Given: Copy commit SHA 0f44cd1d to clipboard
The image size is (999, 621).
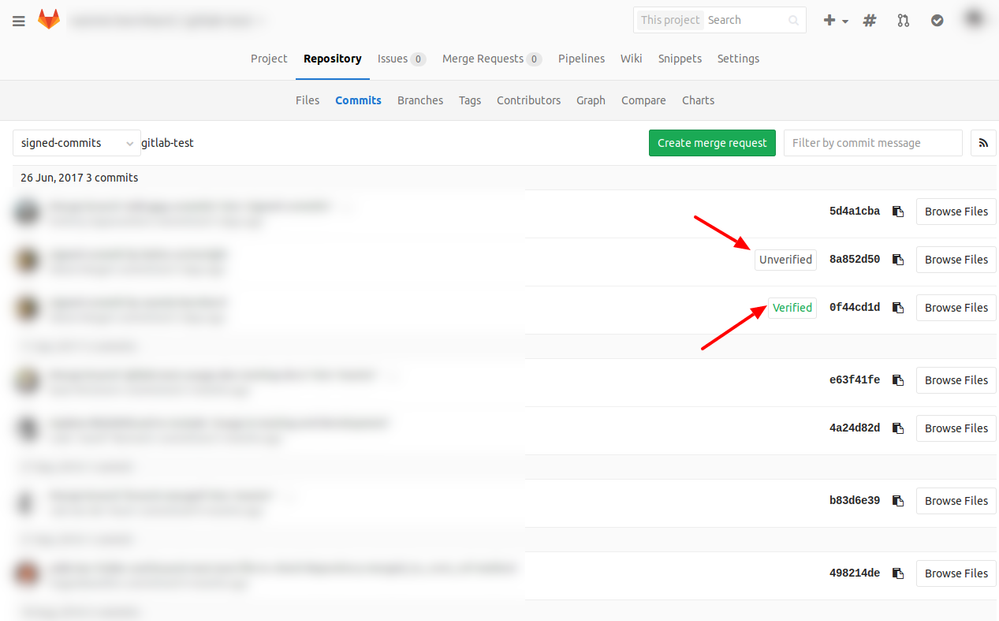Looking at the screenshot, I should [898, 308].
